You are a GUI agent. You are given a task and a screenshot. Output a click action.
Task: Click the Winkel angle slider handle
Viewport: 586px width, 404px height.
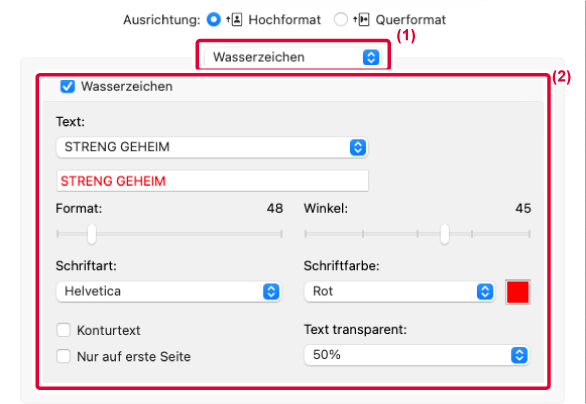445,234
